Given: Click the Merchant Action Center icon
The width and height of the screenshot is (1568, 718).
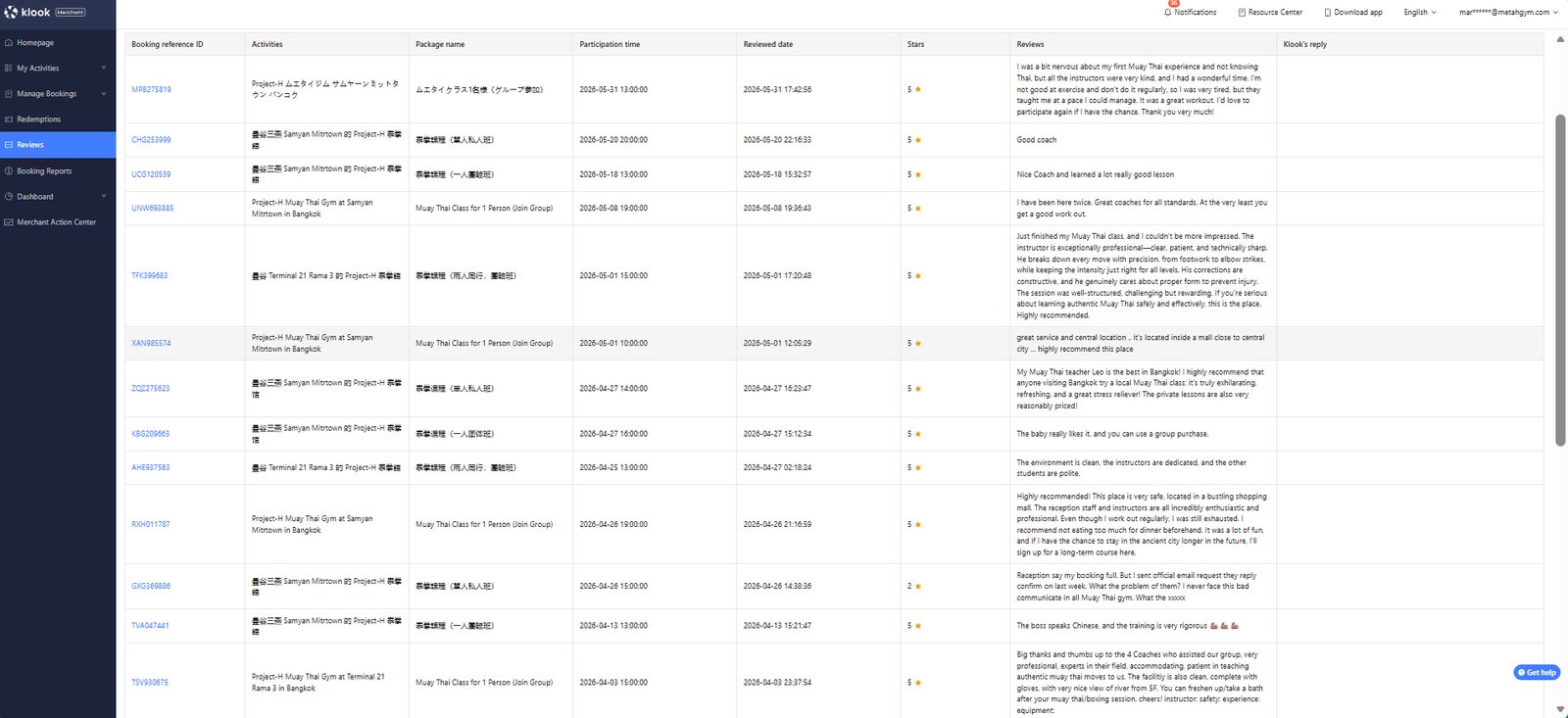Looking at the screenshot, I should (x=9, y=222).
